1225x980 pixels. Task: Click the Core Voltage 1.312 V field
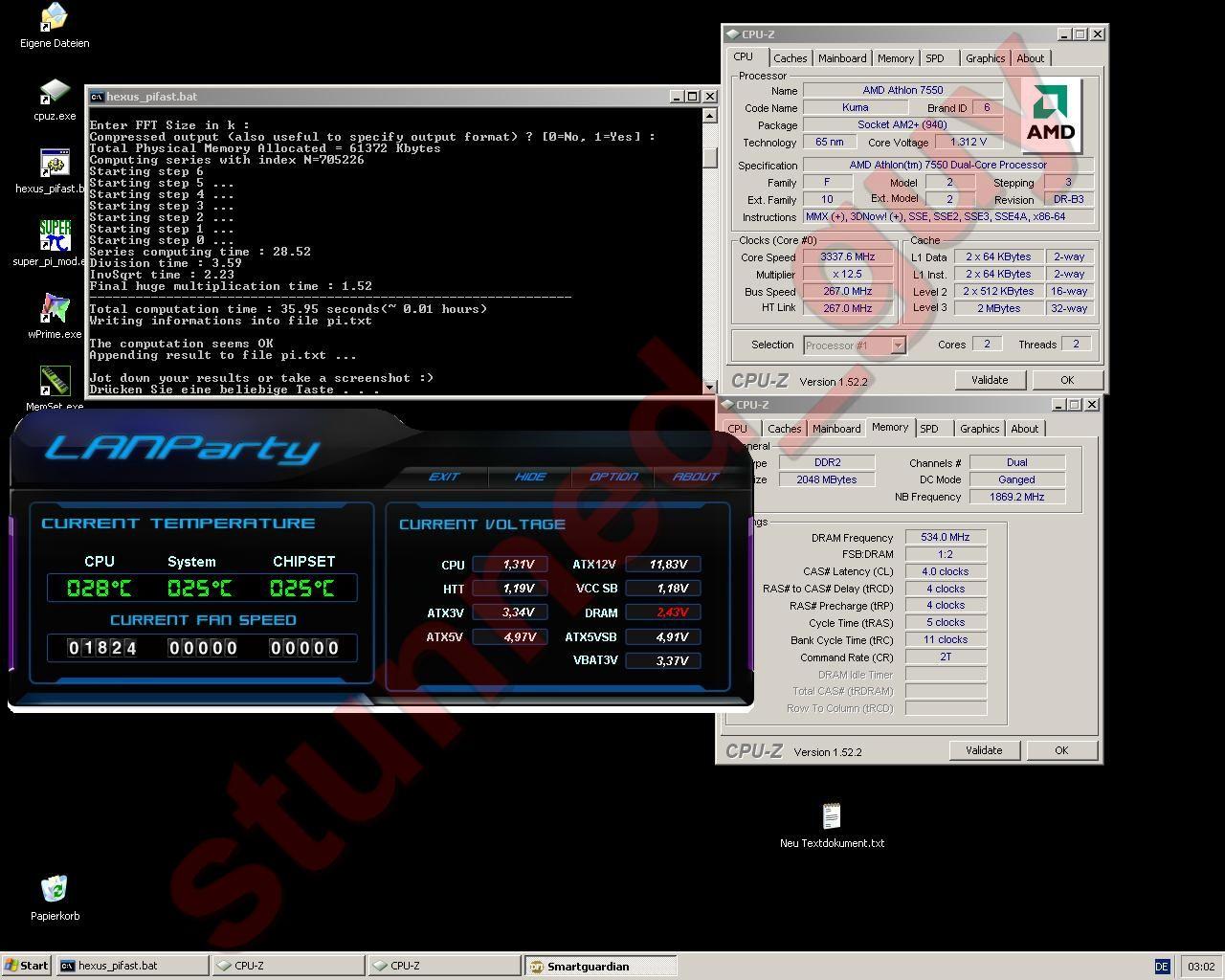pos(969,142)
